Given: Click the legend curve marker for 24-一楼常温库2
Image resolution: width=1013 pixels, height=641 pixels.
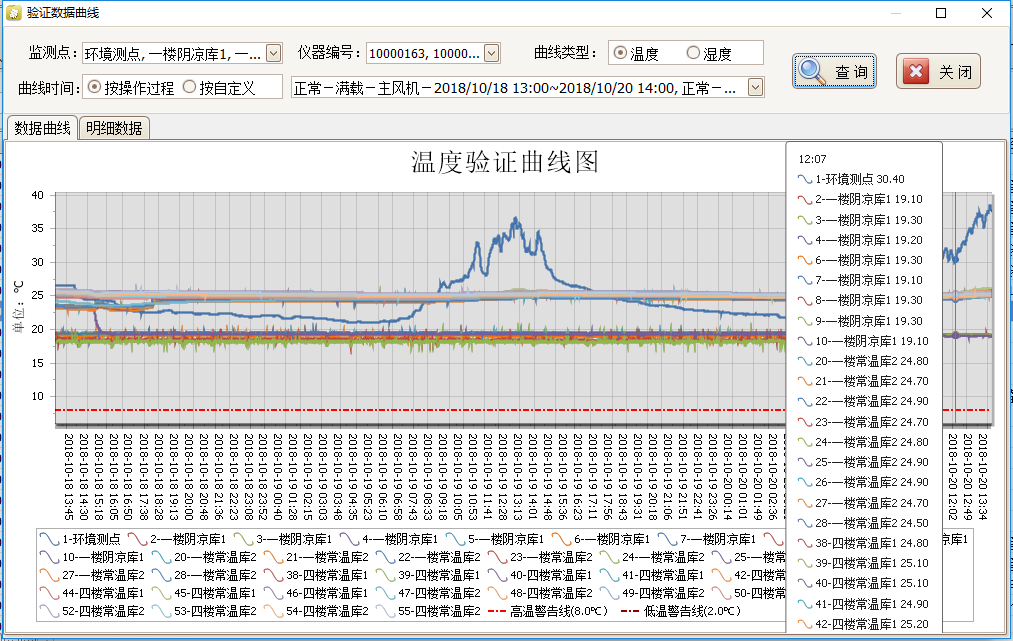Looking at the screenshot, I should [x=609, y=557].
